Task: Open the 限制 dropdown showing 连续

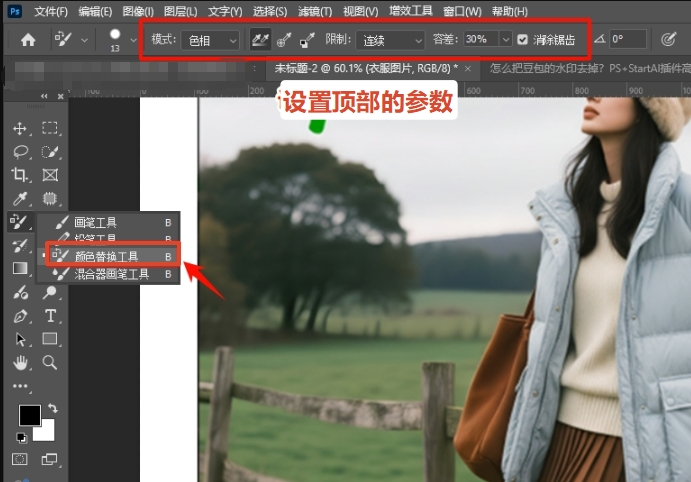Action: click(389, 40)
